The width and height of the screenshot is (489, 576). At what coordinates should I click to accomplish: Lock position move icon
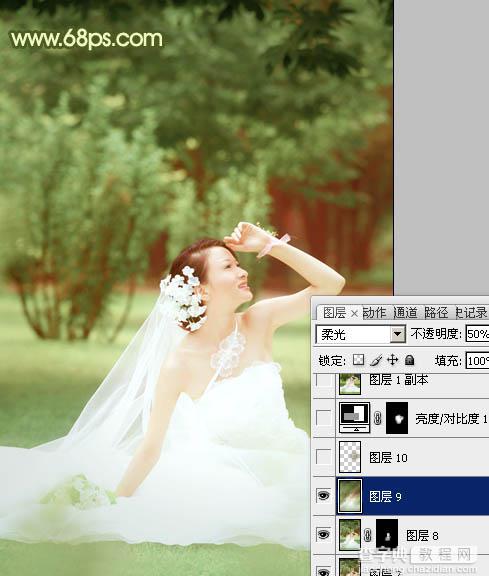point(392,360)
